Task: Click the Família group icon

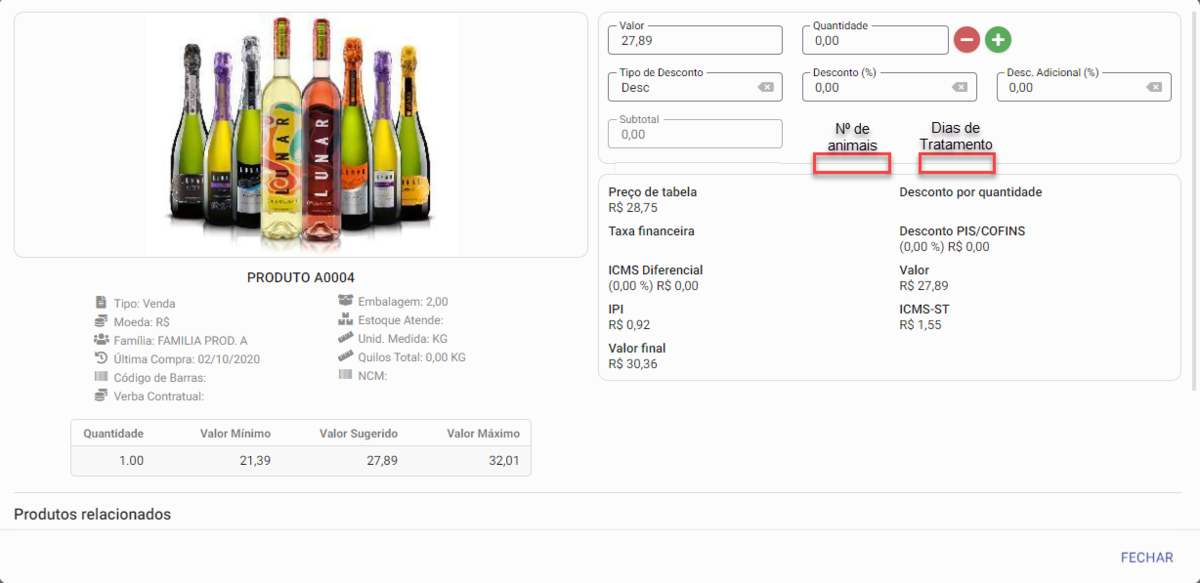Action: pyautogui.click(x=101, y=340)
